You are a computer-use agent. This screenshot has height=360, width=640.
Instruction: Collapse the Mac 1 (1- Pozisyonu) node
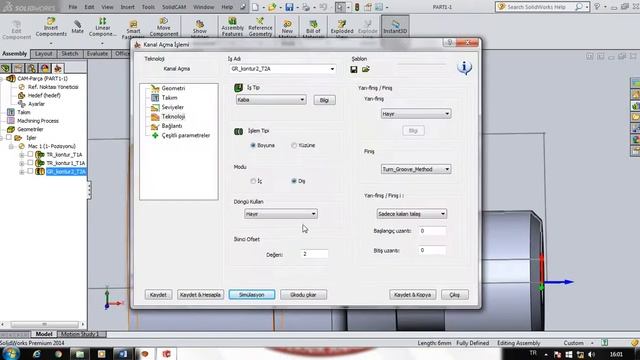coord(11,146)
